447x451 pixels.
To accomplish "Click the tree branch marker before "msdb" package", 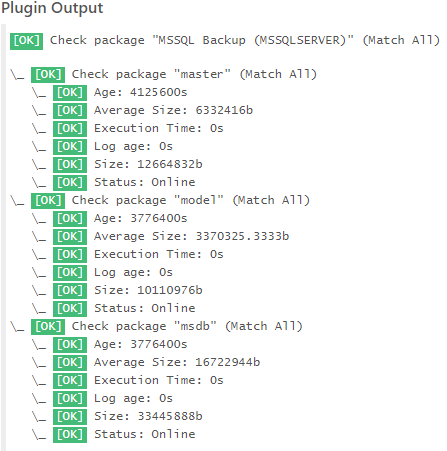I will tap(17, 327).
